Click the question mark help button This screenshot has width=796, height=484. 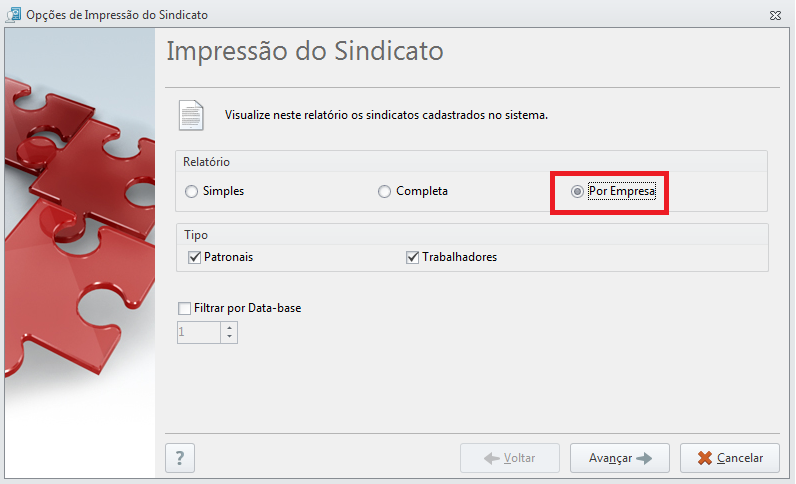(x=180, y=458)
